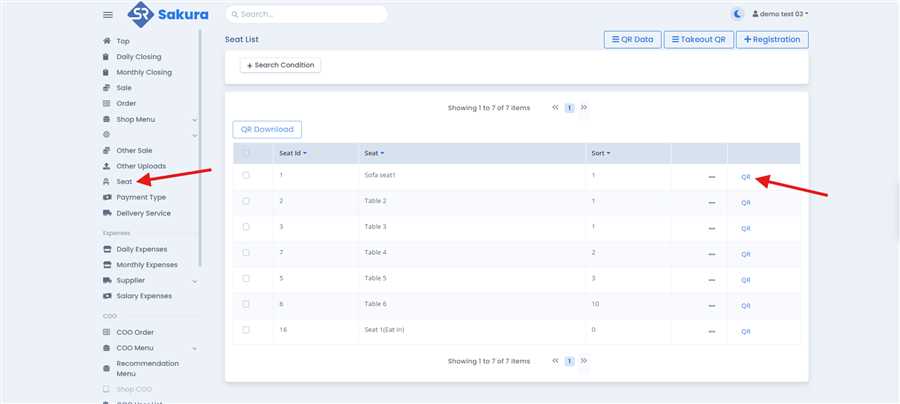
Task: Toggle dark mode moon icon
Action: click(738, 14)
